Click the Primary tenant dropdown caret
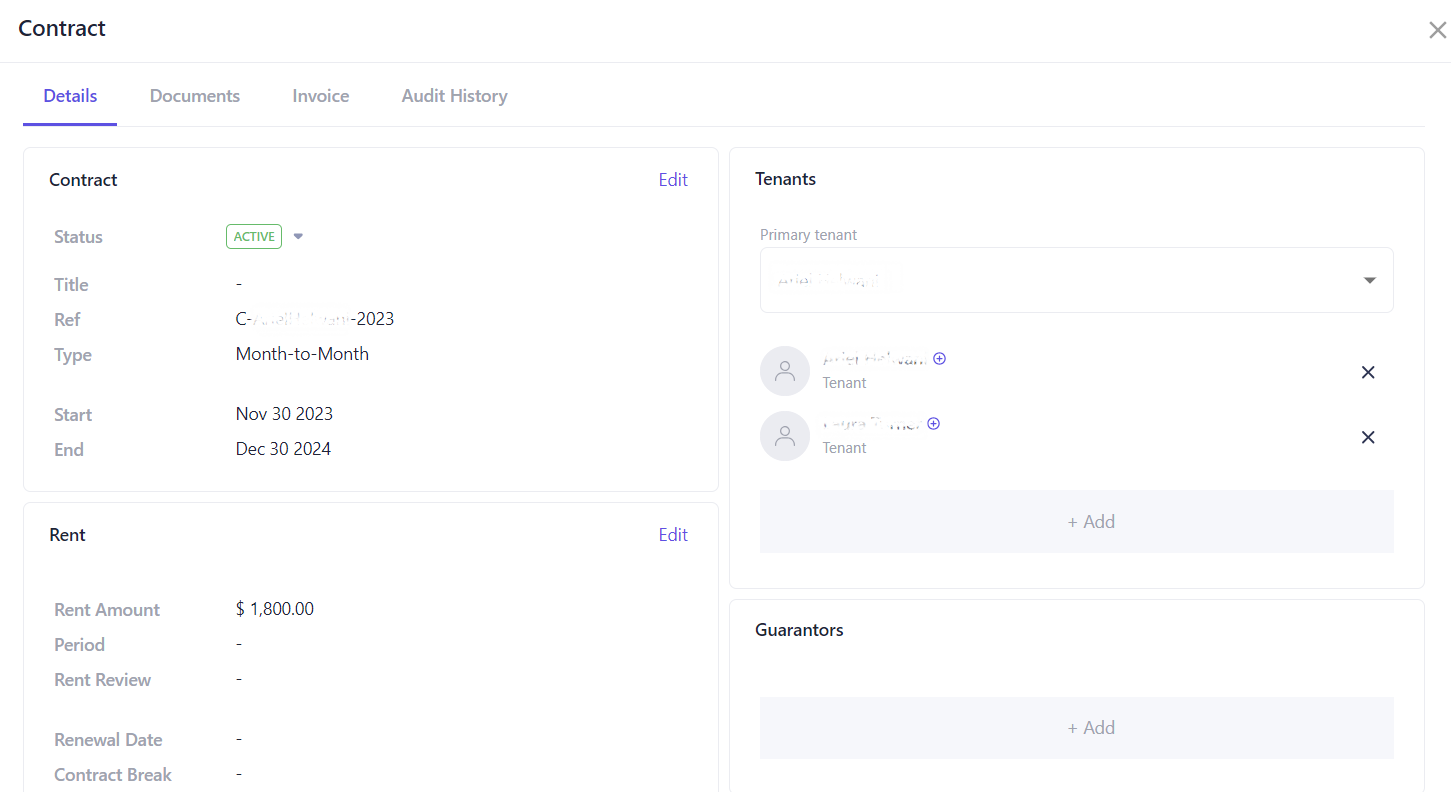The height and width of the screenshot is (792, 1451). point(1370,280)
